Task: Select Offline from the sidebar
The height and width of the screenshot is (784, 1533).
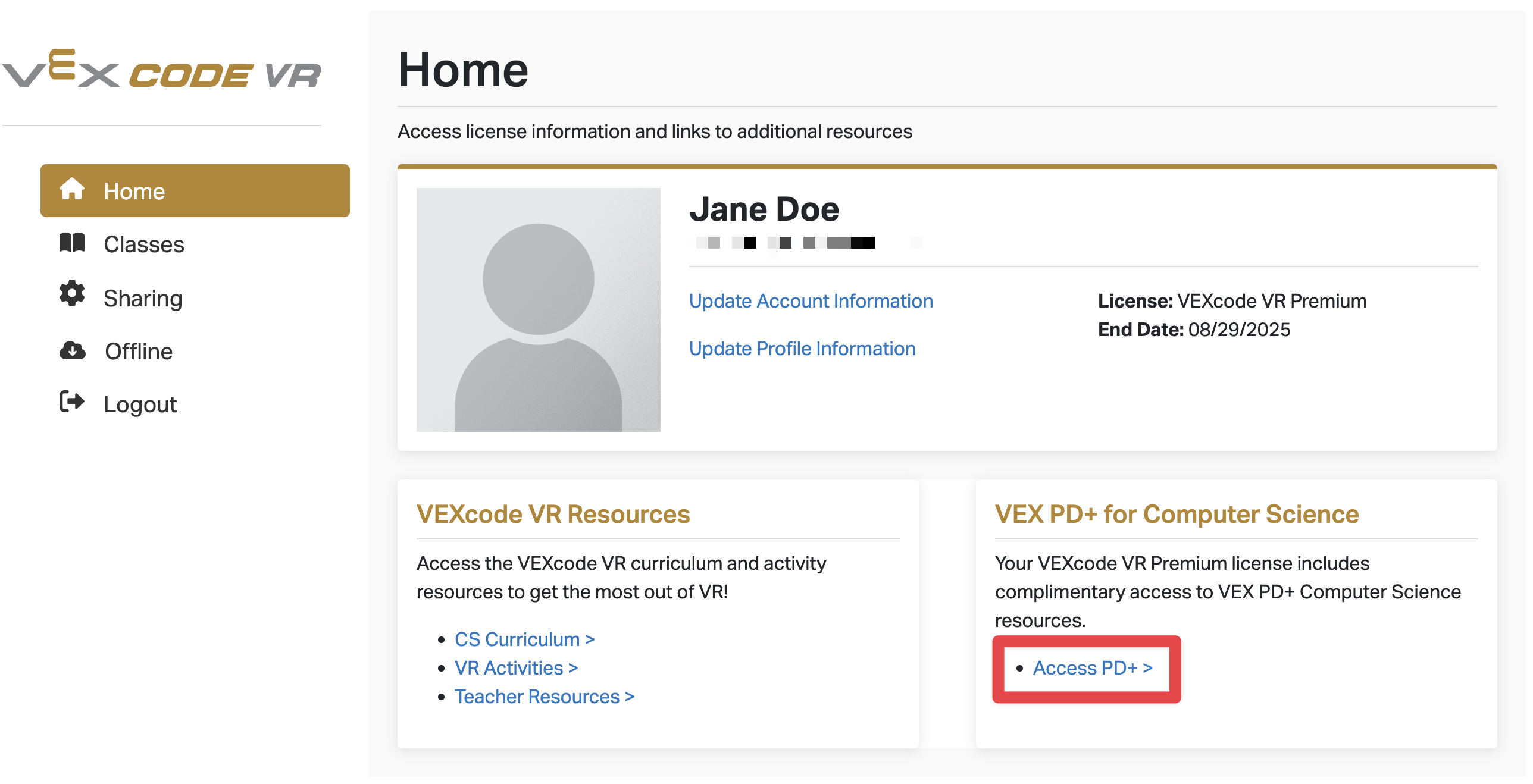Action: click(137, 351)
